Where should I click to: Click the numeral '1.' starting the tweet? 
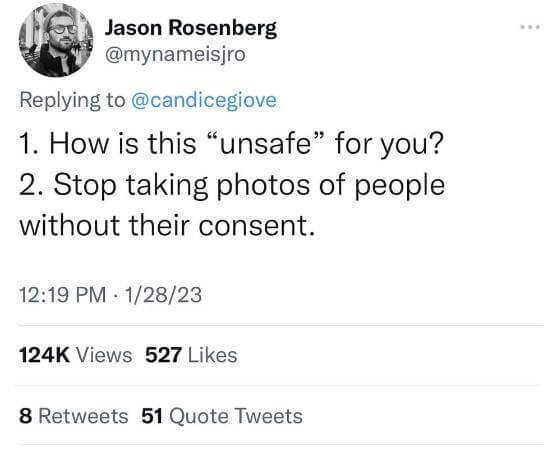coord(31,144)
